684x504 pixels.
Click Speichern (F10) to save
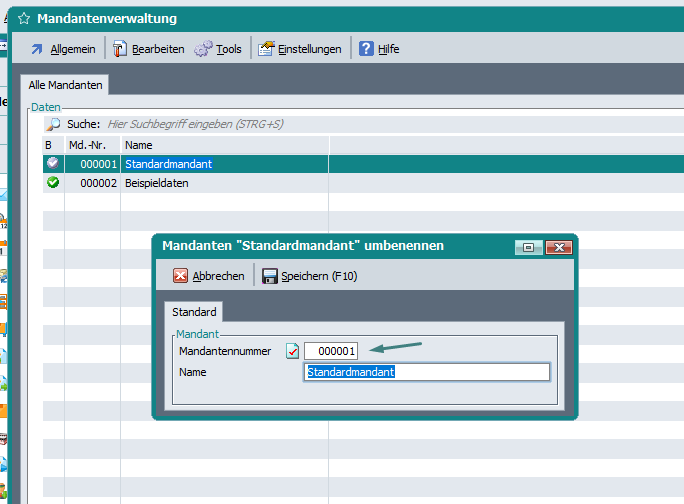click(x=309, y=276)
